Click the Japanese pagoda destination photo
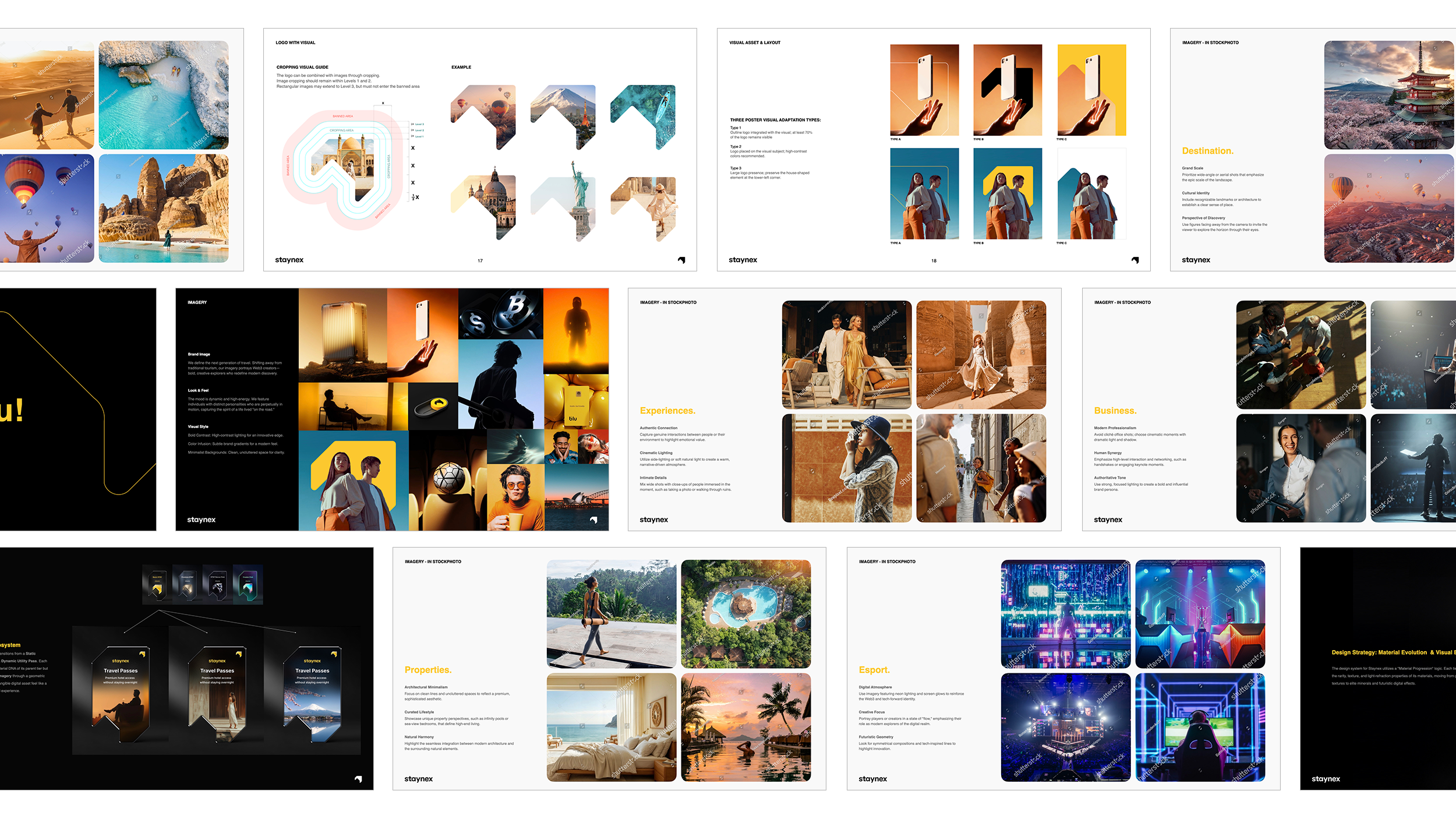The height and width of the screenshot is (819, 1456). point(1389,95)
